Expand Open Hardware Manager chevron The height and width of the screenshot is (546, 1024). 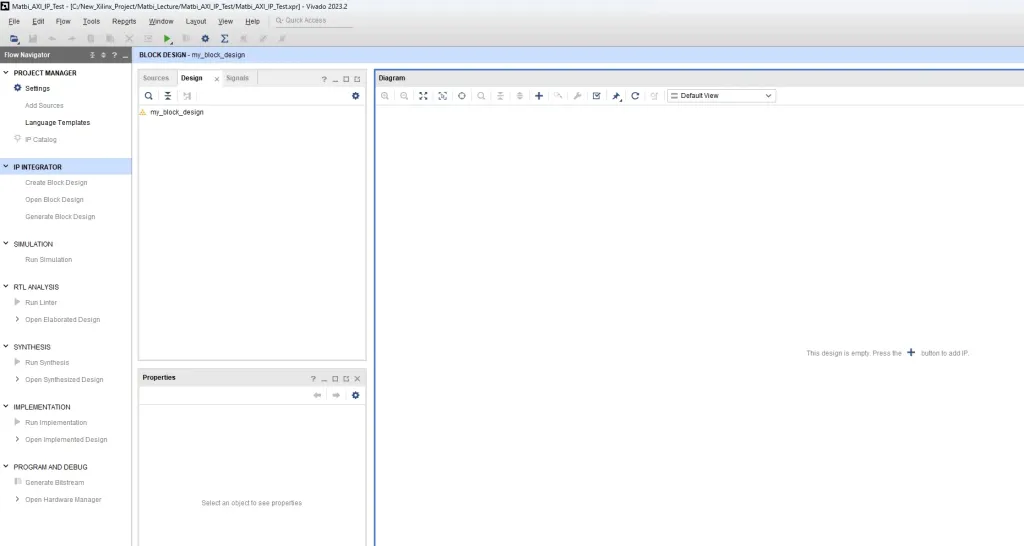point(17,499)
